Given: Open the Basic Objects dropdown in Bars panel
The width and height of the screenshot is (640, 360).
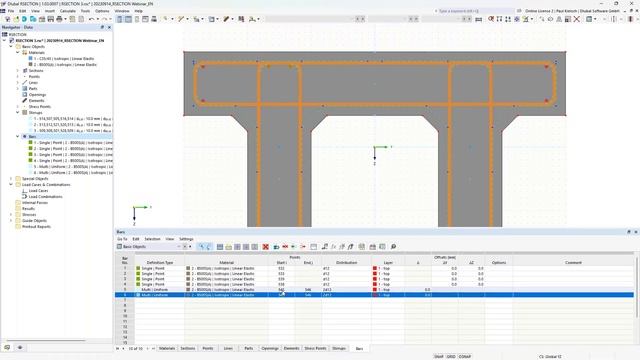Looking at the screenshot, I should [178, 247].
